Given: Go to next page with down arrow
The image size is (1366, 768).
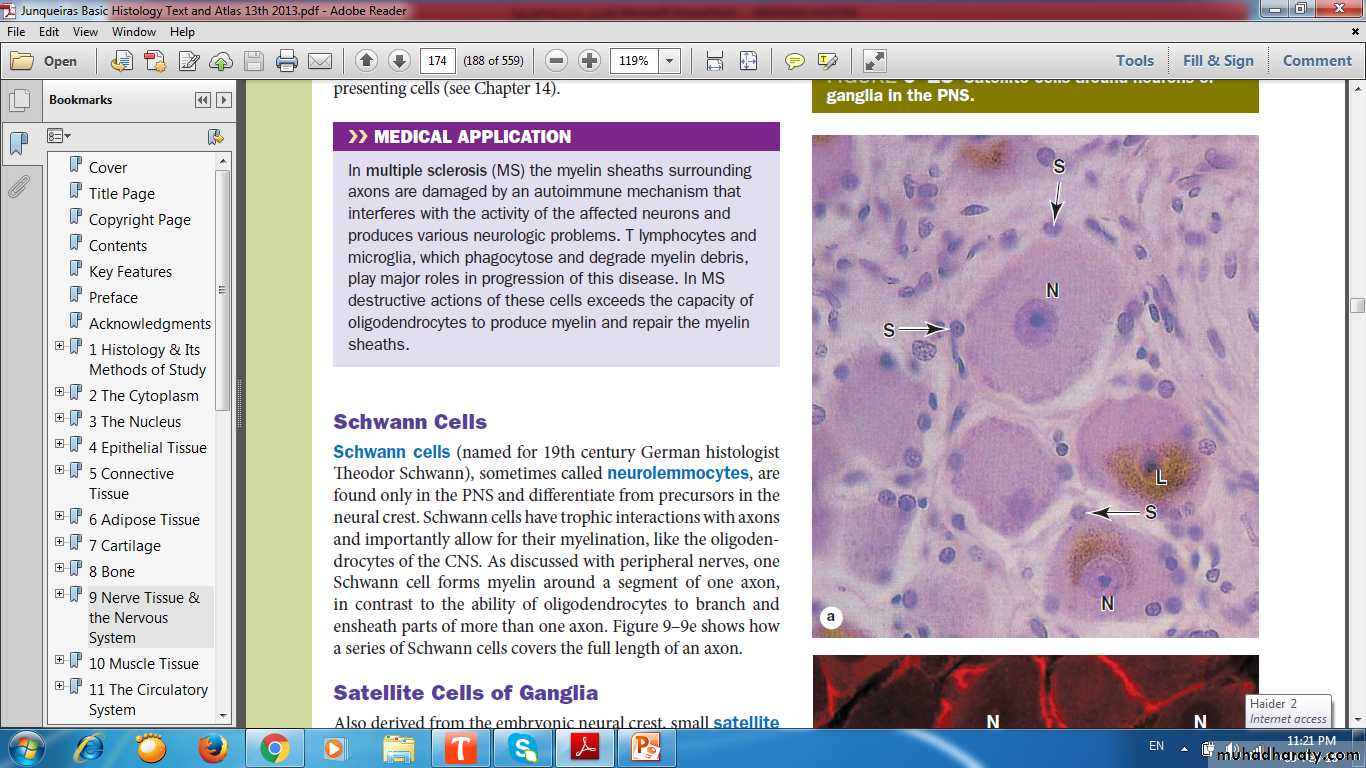Looking at the screenshot, I should click(399, 61).
